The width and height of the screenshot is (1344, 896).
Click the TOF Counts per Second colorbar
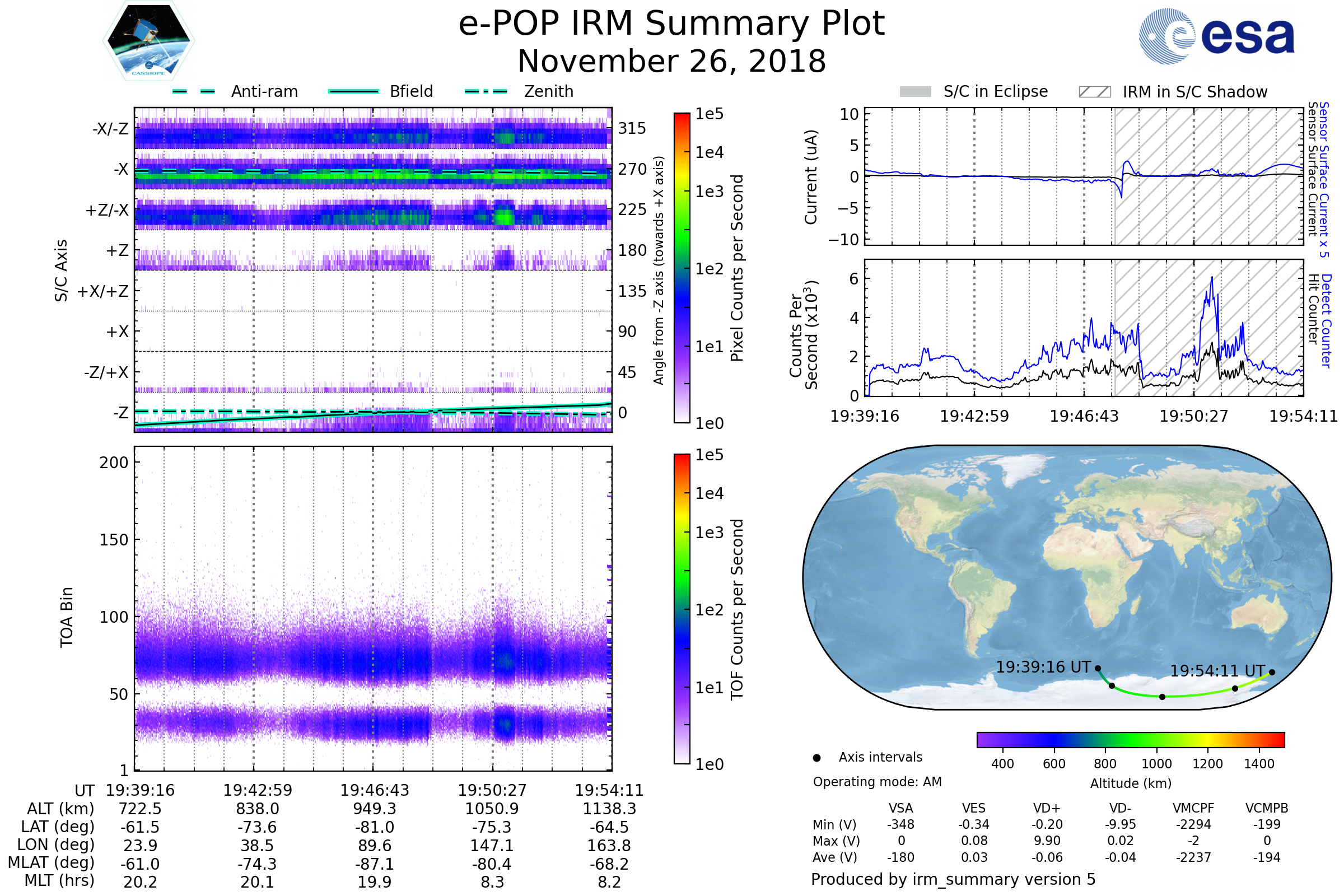click(x=682, y=609)
